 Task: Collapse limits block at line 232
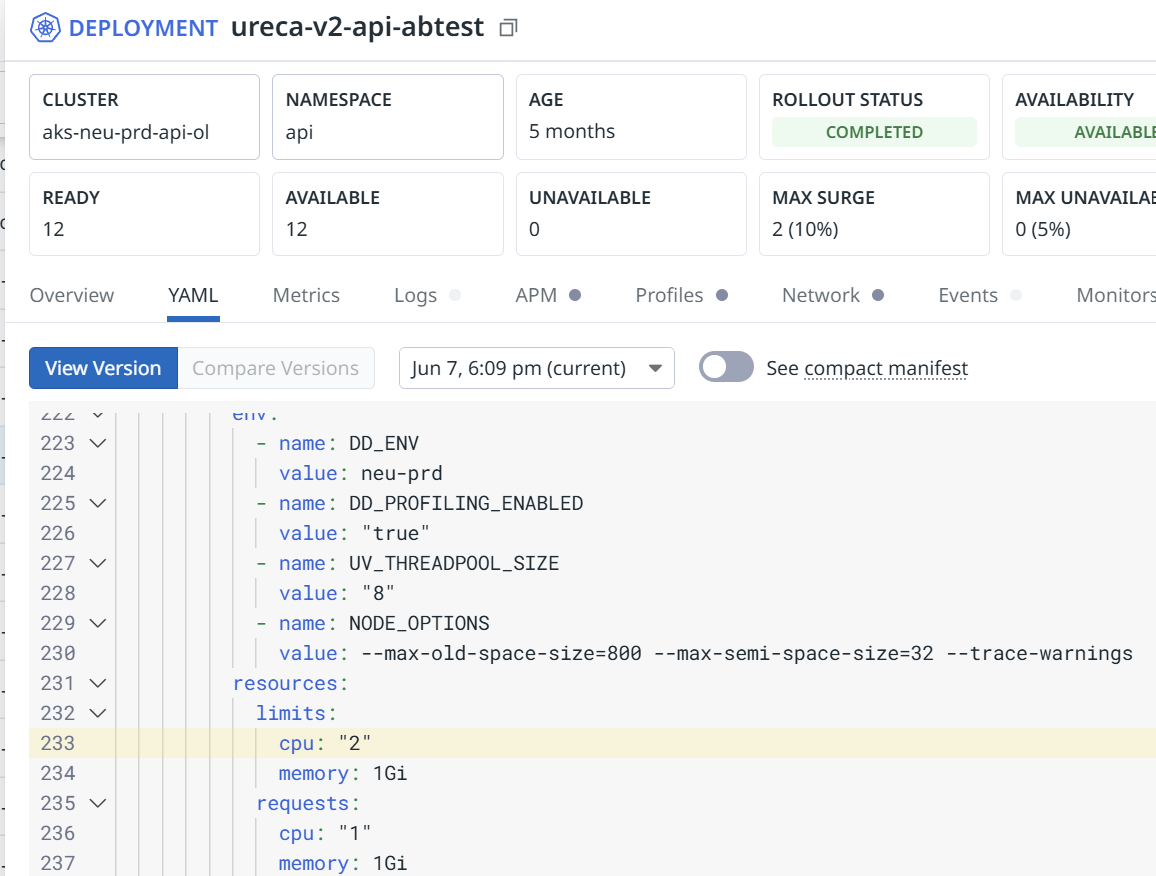(97, 713)
